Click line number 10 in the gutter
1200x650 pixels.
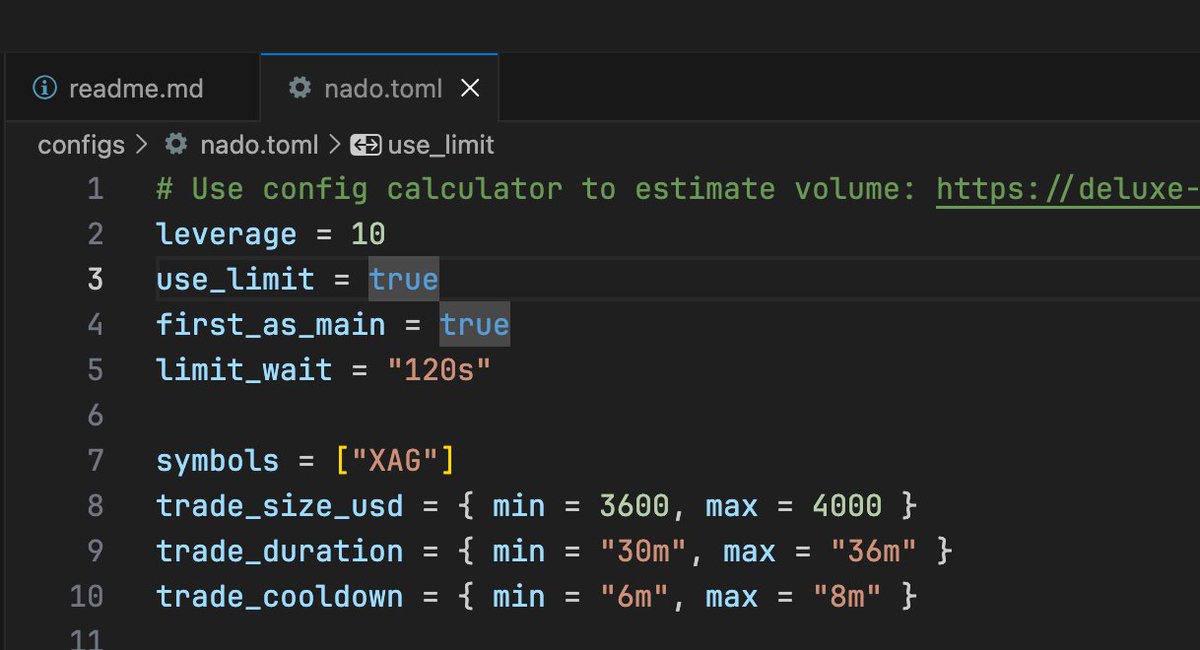(87, 596)
